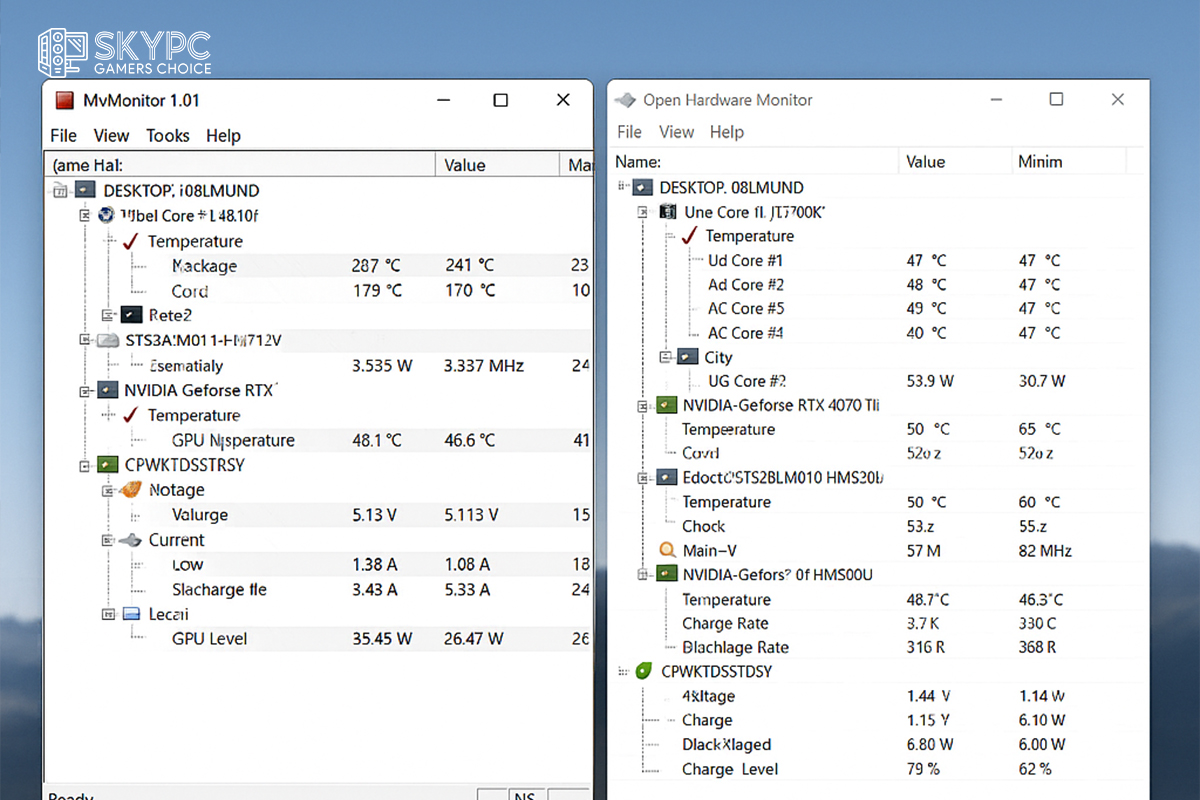Viewport: 1200px width, 800px height.
Task: Open Help menu in Open Hardware Monitor
Action: 727,132
